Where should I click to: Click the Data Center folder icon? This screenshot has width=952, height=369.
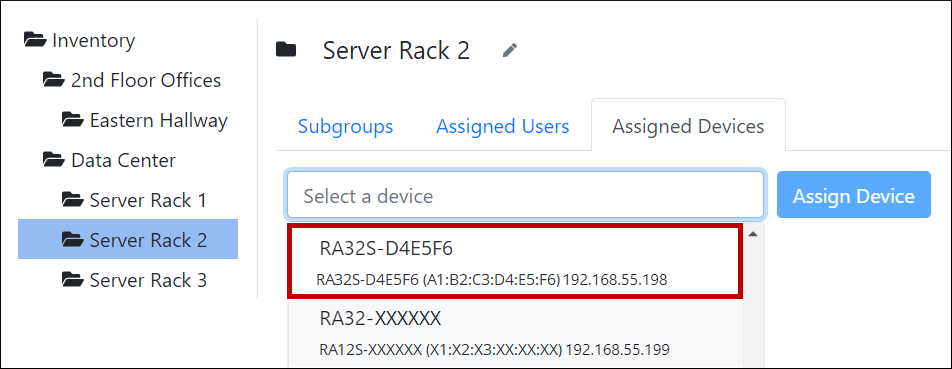click(x=54, y=160)
